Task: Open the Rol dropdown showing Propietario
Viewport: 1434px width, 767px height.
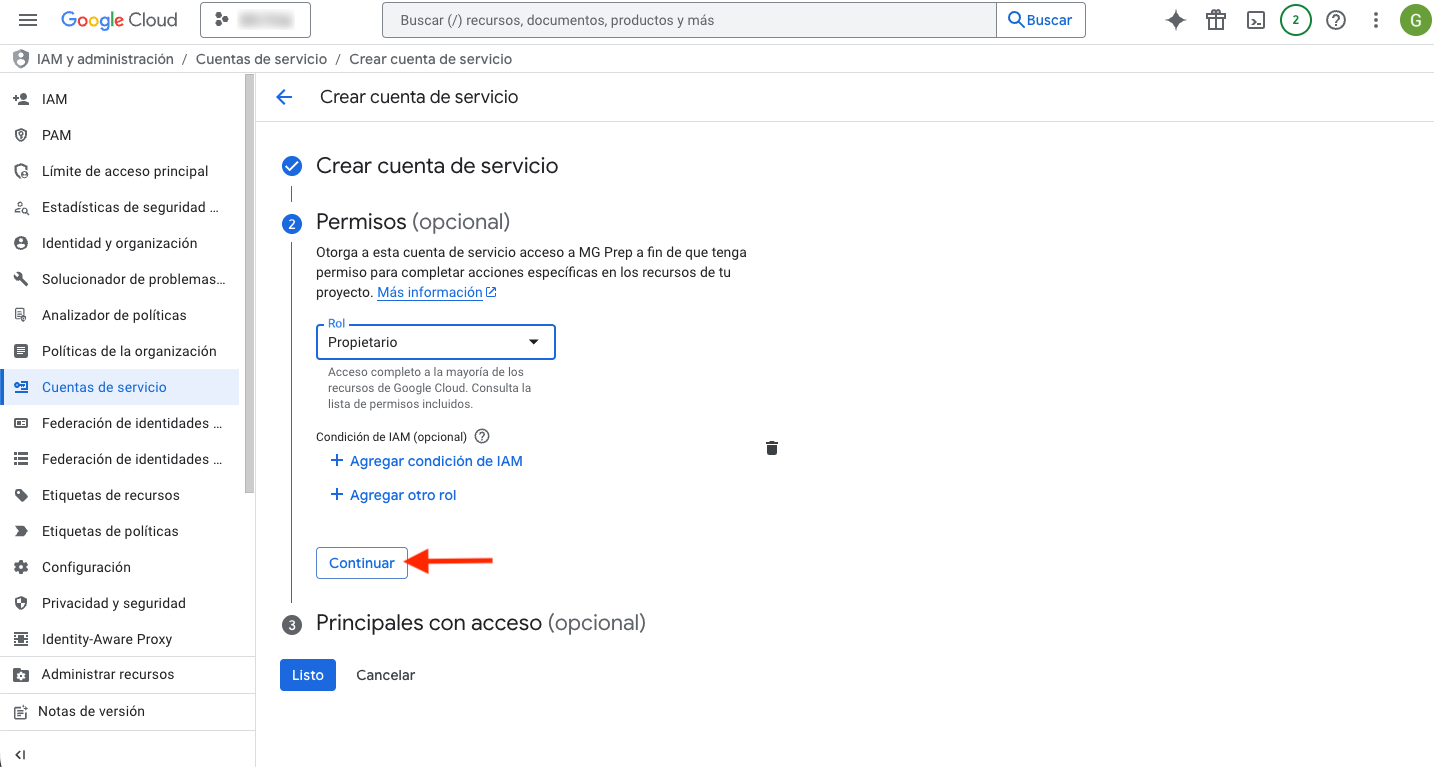Action: pos(435,342)
